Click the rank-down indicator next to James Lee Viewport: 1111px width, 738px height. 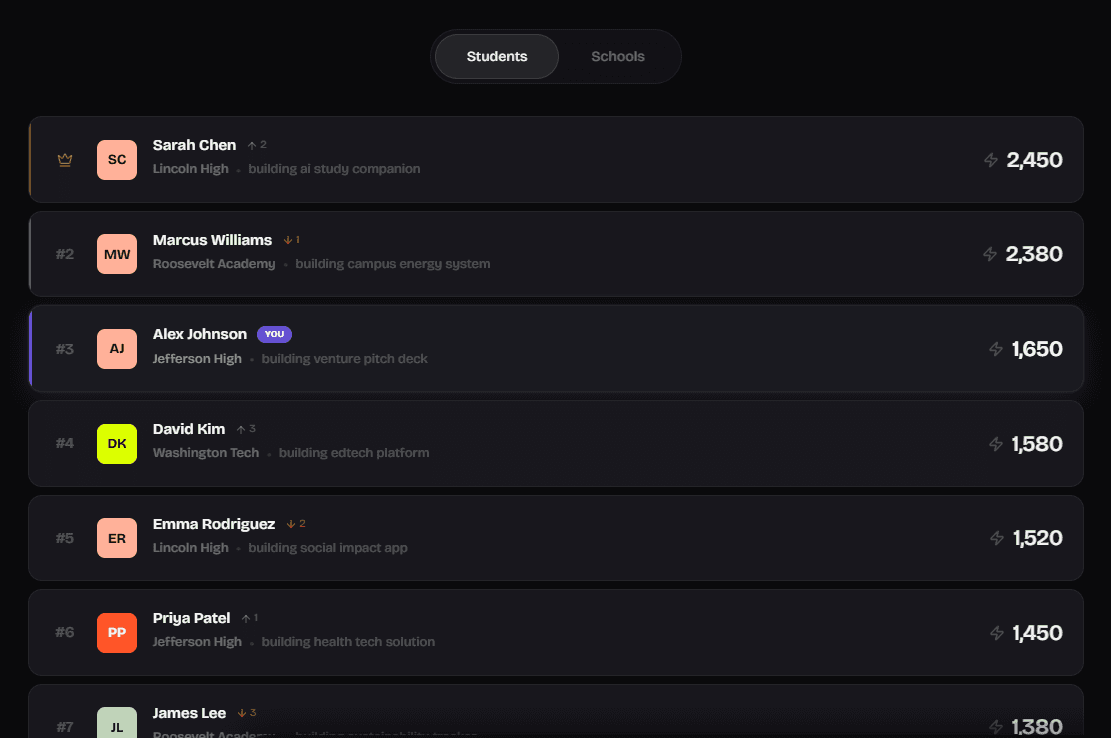pyautogui.click(x=247, y=712)
